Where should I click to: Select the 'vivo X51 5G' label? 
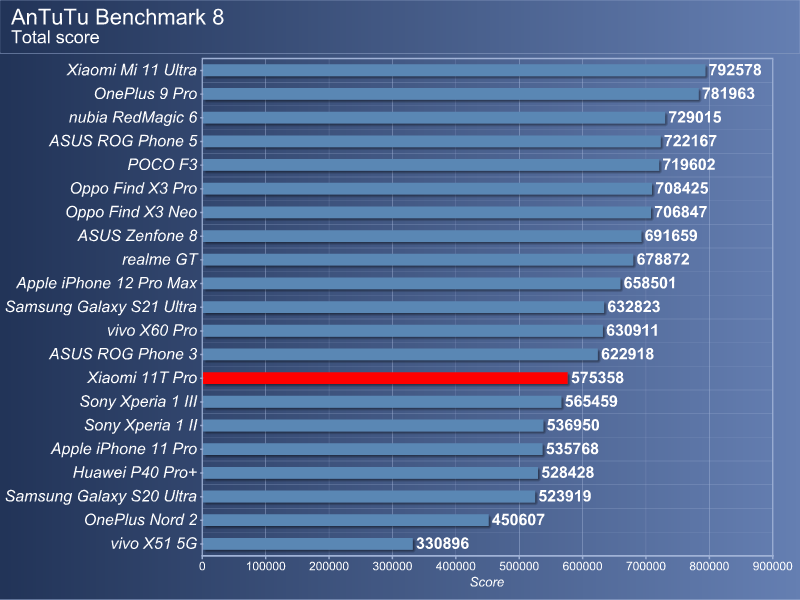coord(154,544)
